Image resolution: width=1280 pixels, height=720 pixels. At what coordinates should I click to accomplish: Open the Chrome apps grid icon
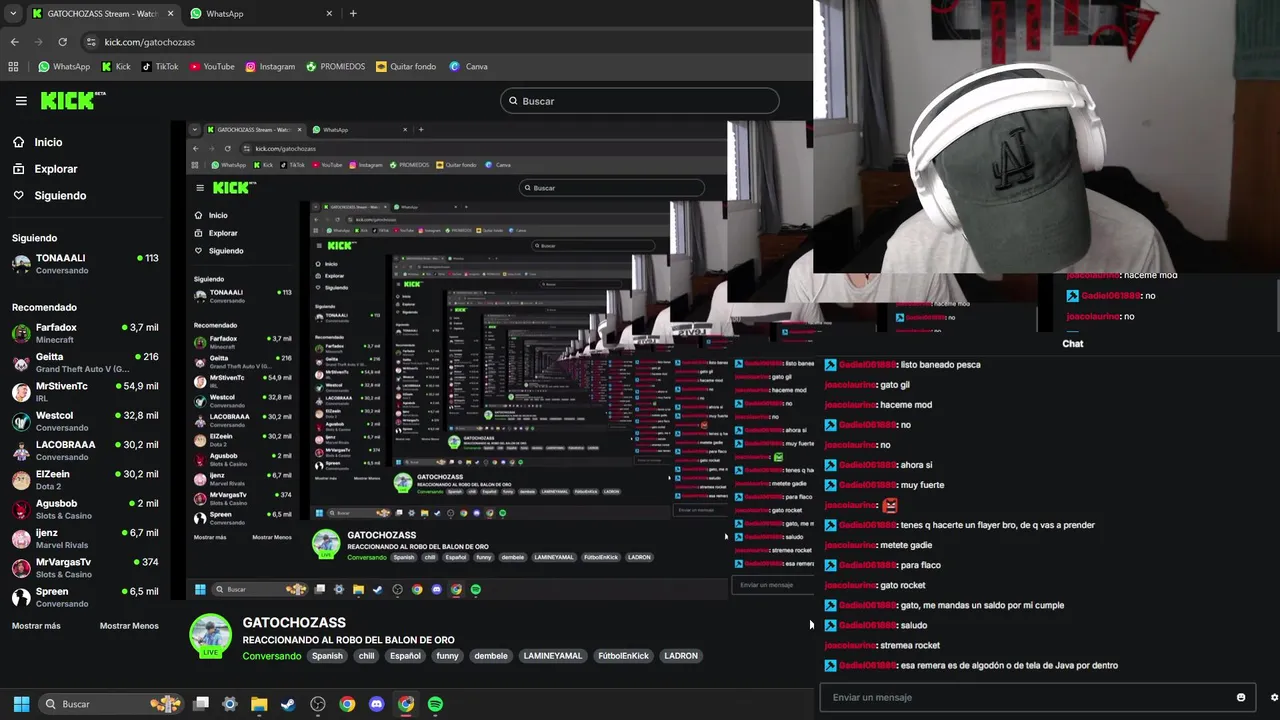(13, 67)
